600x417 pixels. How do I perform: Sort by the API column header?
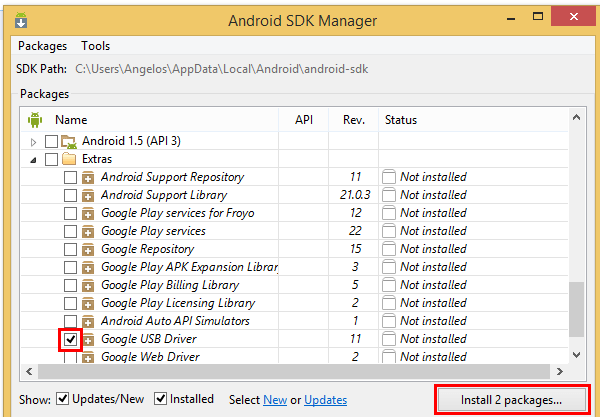[x=304, y=120]
